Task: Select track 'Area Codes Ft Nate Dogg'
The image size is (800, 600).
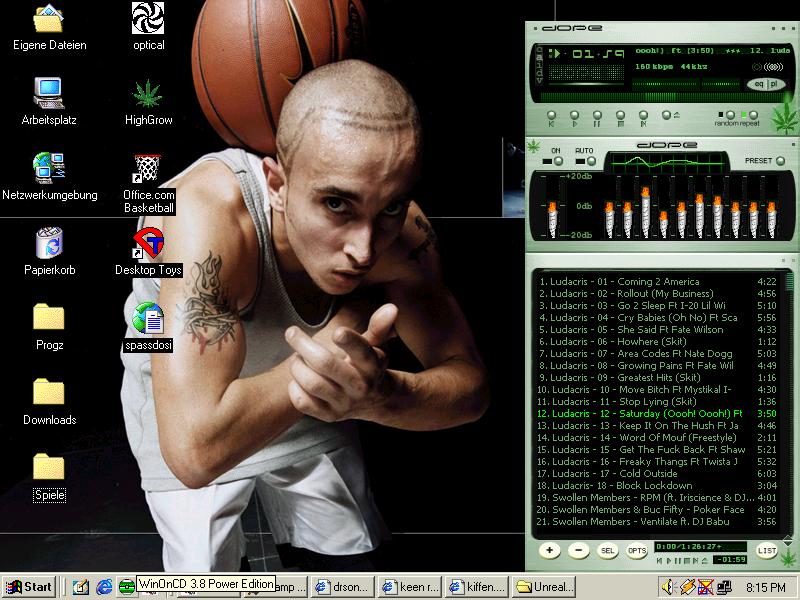Action: click(x=658, y=354)
